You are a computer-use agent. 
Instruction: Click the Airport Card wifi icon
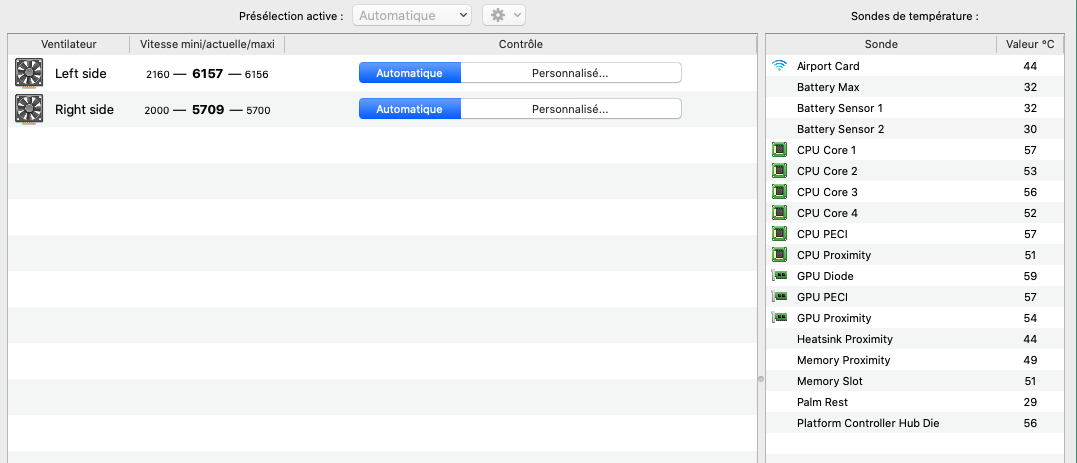tap(780, 66)
